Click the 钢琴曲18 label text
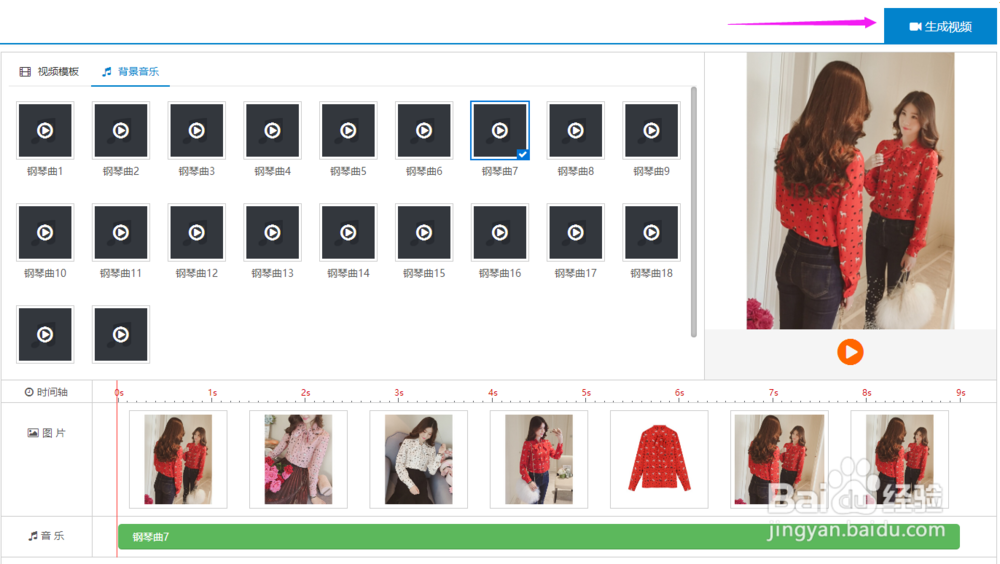Viewport: 1000px width, 564px height. pos(651,273)
